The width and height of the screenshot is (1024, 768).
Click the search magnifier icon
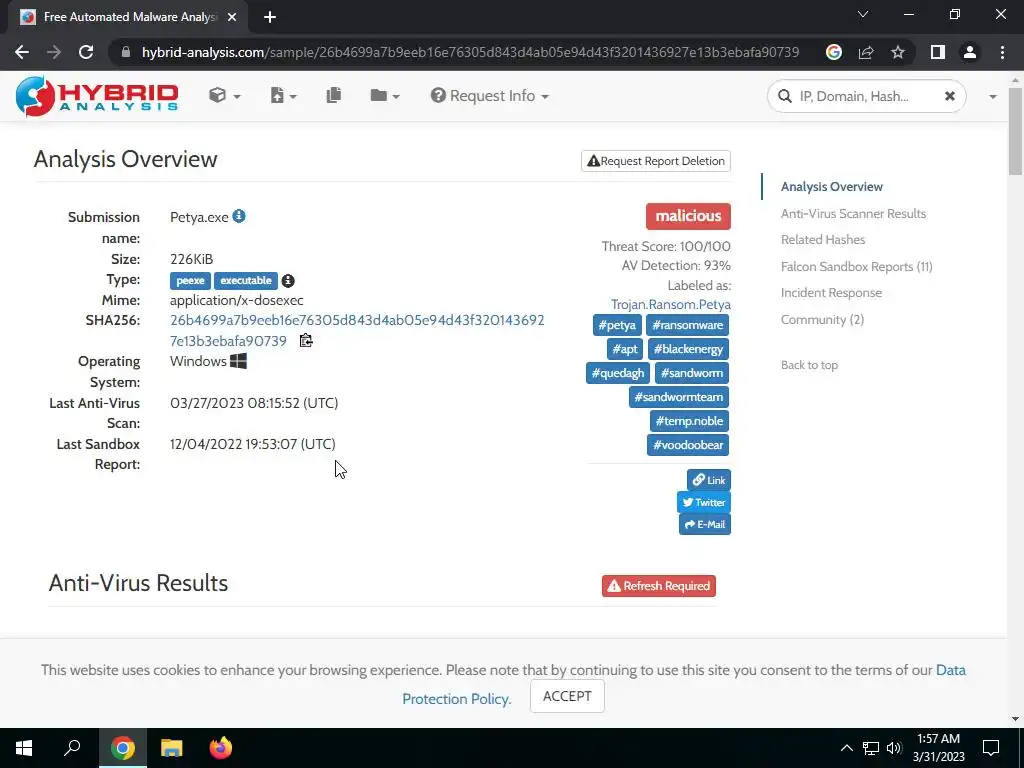pyautogui.click(x=784, y=96)
